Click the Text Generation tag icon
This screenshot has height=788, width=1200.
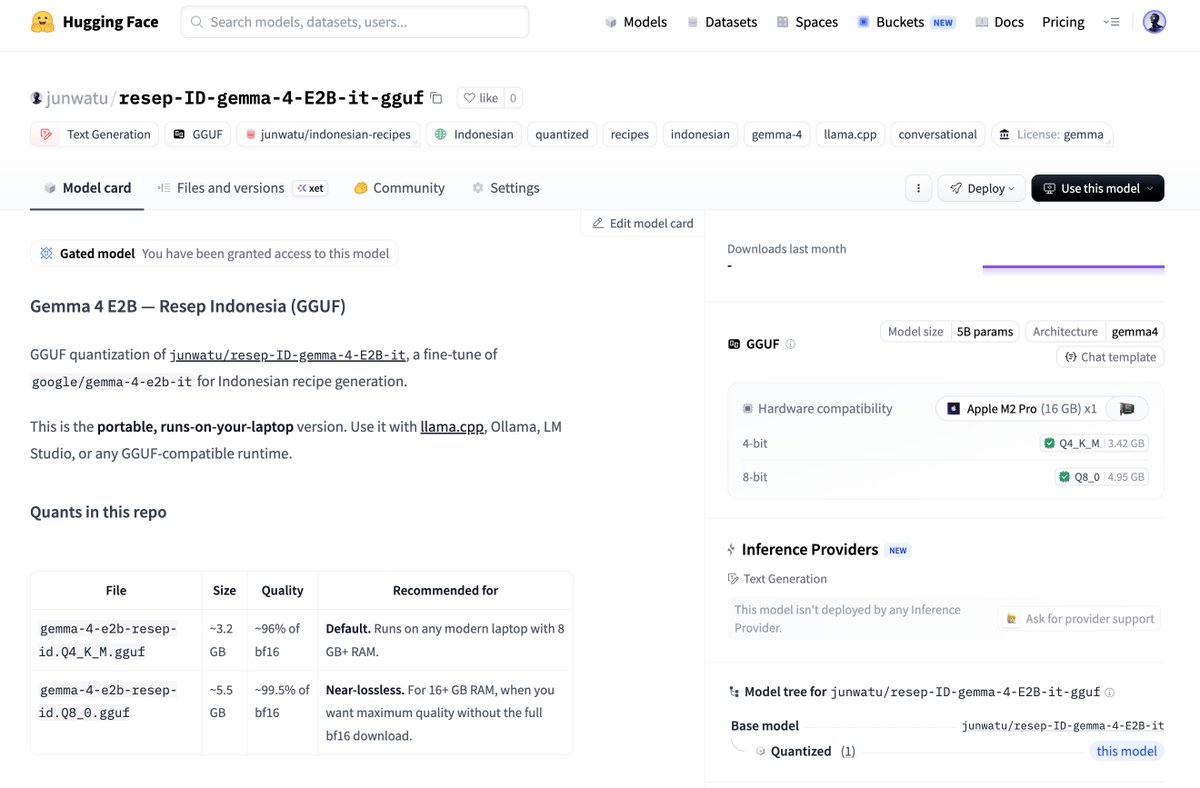click(x=46, y=134)
